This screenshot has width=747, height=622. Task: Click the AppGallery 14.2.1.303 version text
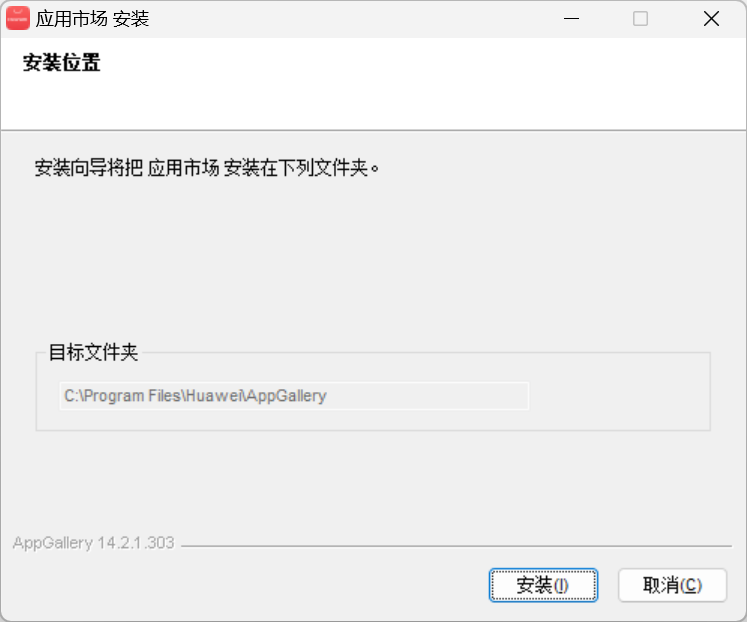93,543
